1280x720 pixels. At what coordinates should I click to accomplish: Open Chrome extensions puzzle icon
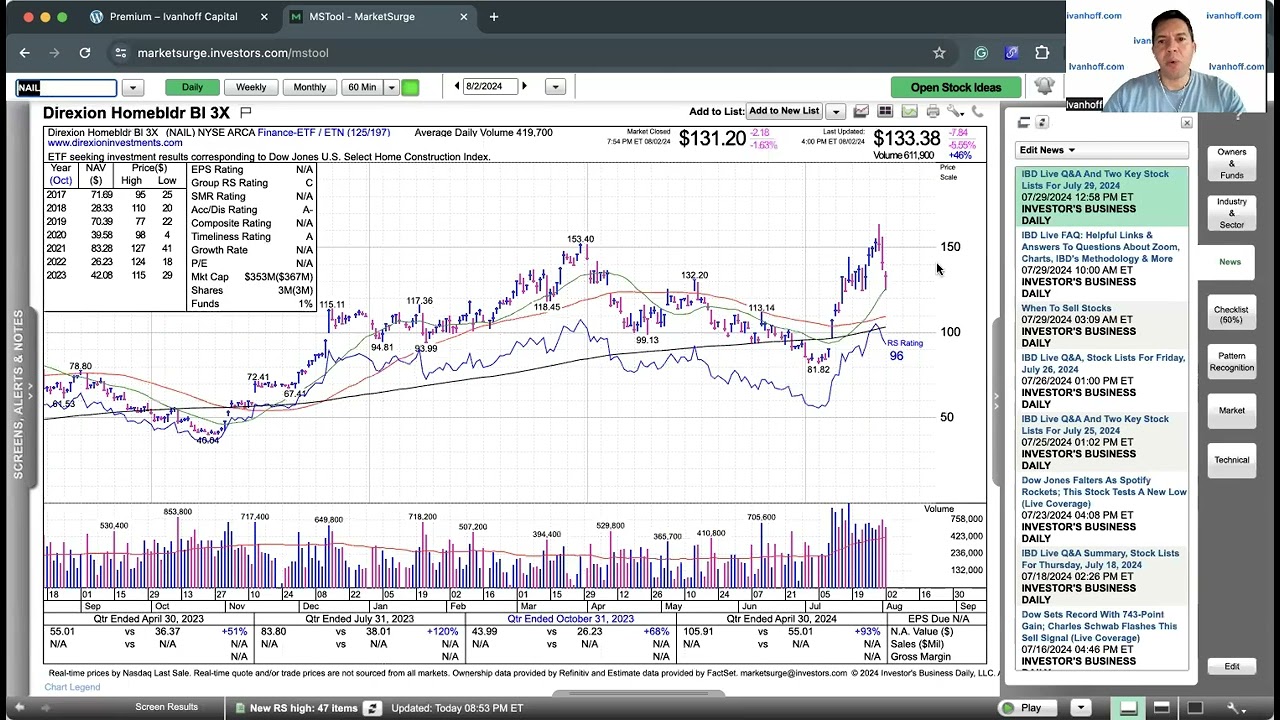coord(1042,53)
